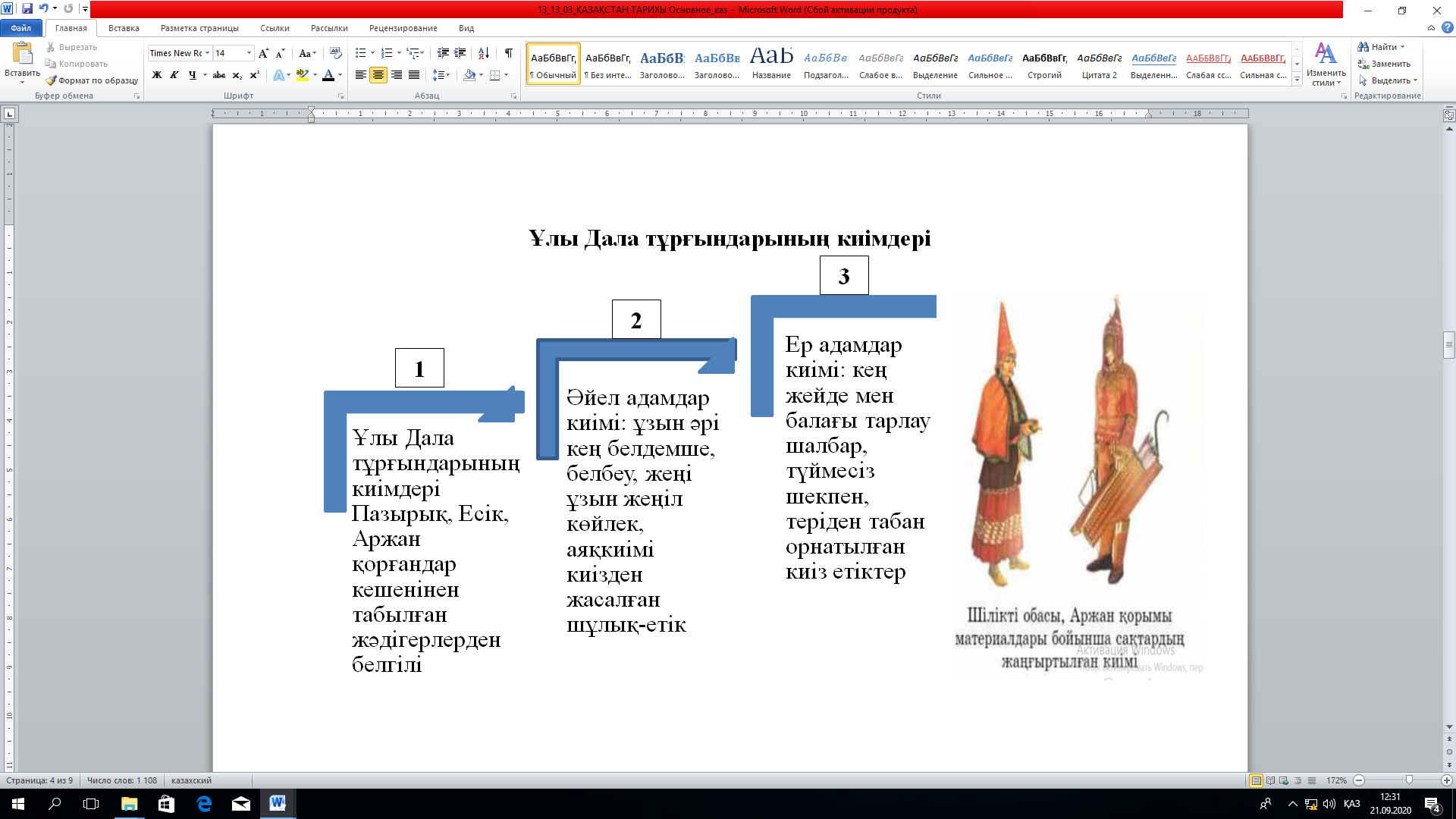Viewport: 1456px width, 819px height.
Task: Open the Вставка ribbon tab
Action: (x=124, y=28)
